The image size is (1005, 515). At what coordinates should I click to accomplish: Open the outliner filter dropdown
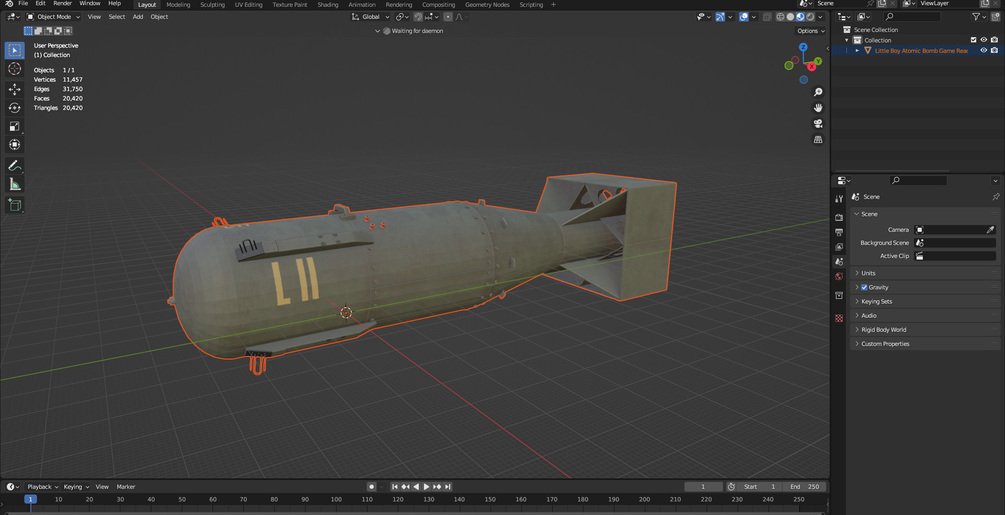point(979,17)
